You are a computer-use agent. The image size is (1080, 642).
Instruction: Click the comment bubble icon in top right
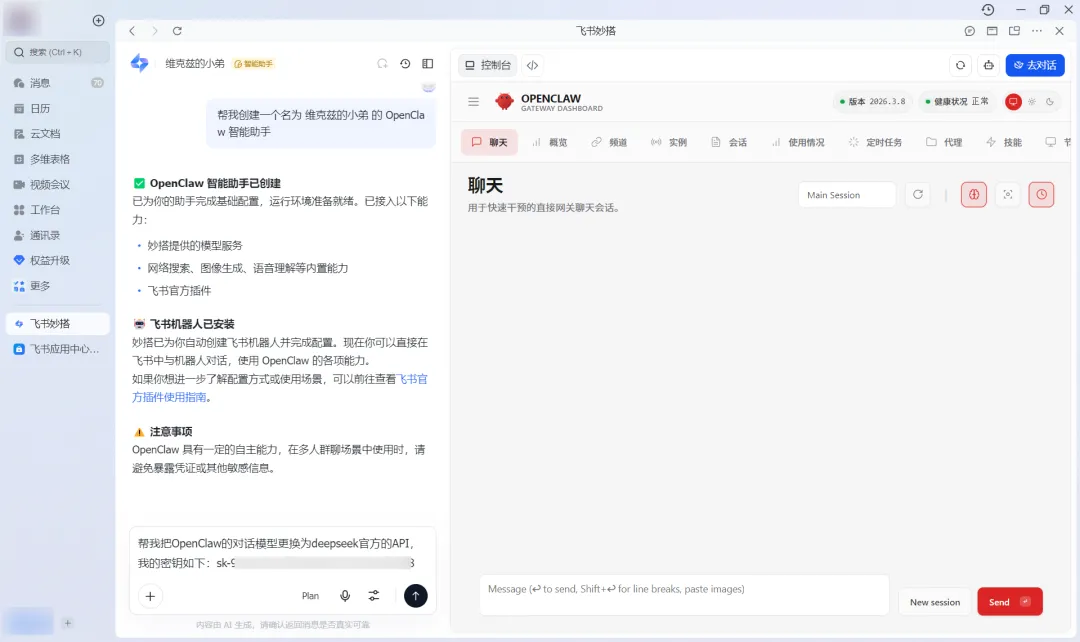tap(970, 31)
